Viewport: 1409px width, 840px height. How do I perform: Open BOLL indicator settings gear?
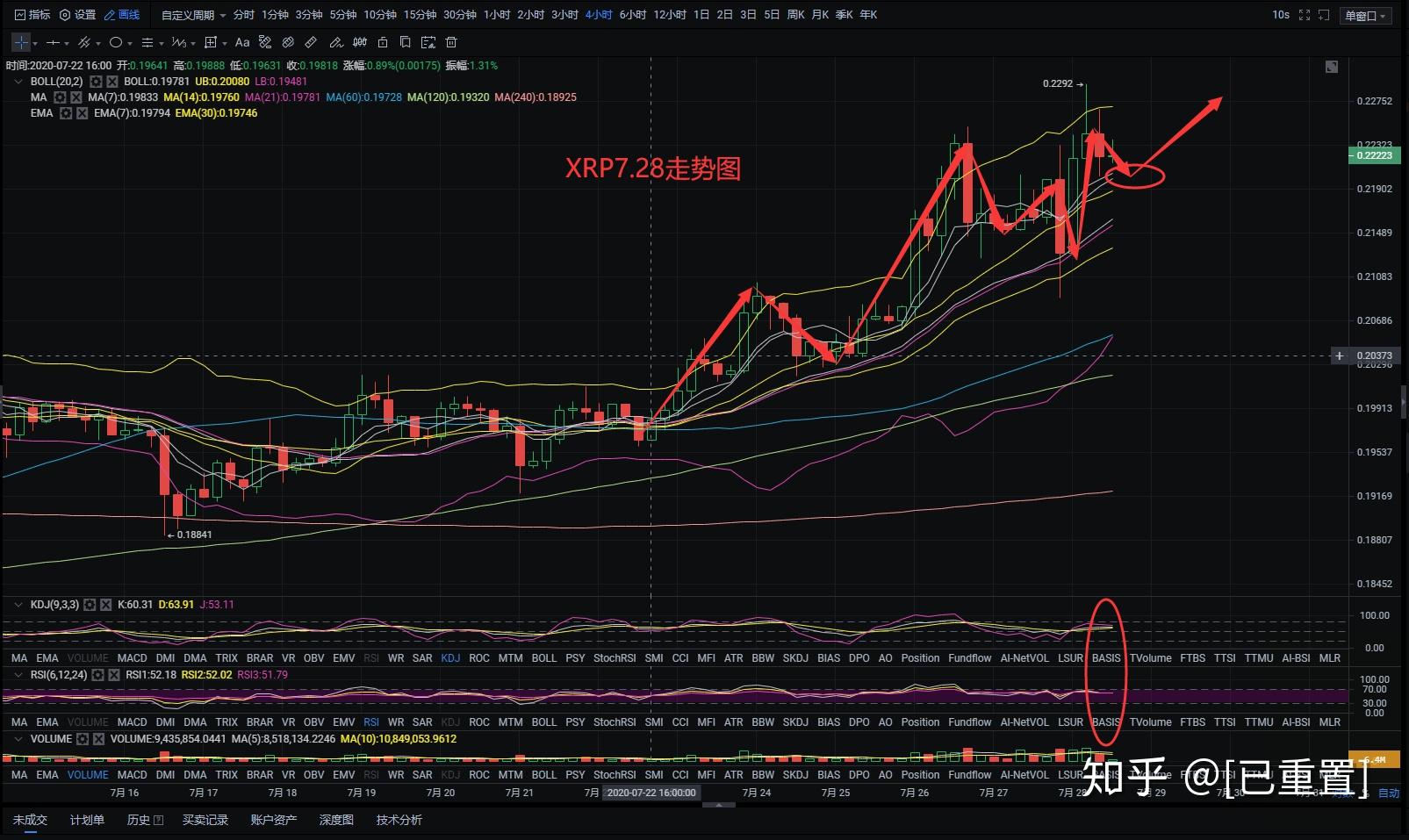[96, 82]
